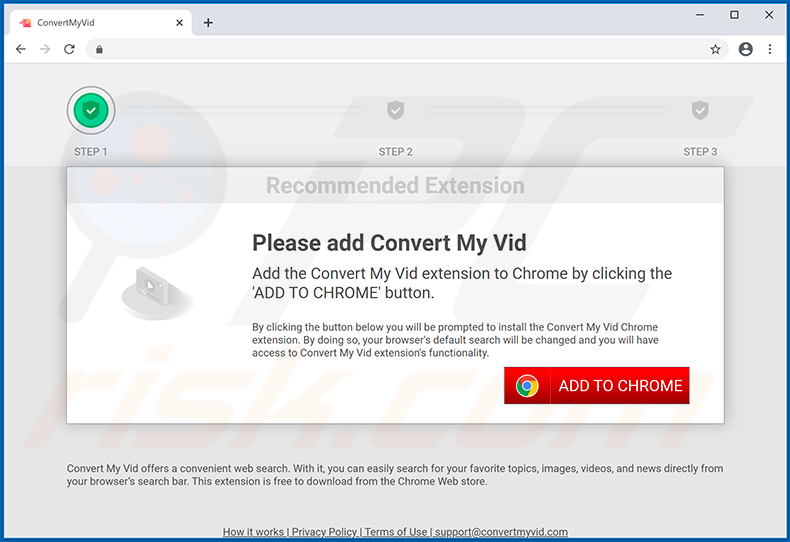This screenshot has width=790, height=542.
Task: Close the Chrome window
Action: 769,15
